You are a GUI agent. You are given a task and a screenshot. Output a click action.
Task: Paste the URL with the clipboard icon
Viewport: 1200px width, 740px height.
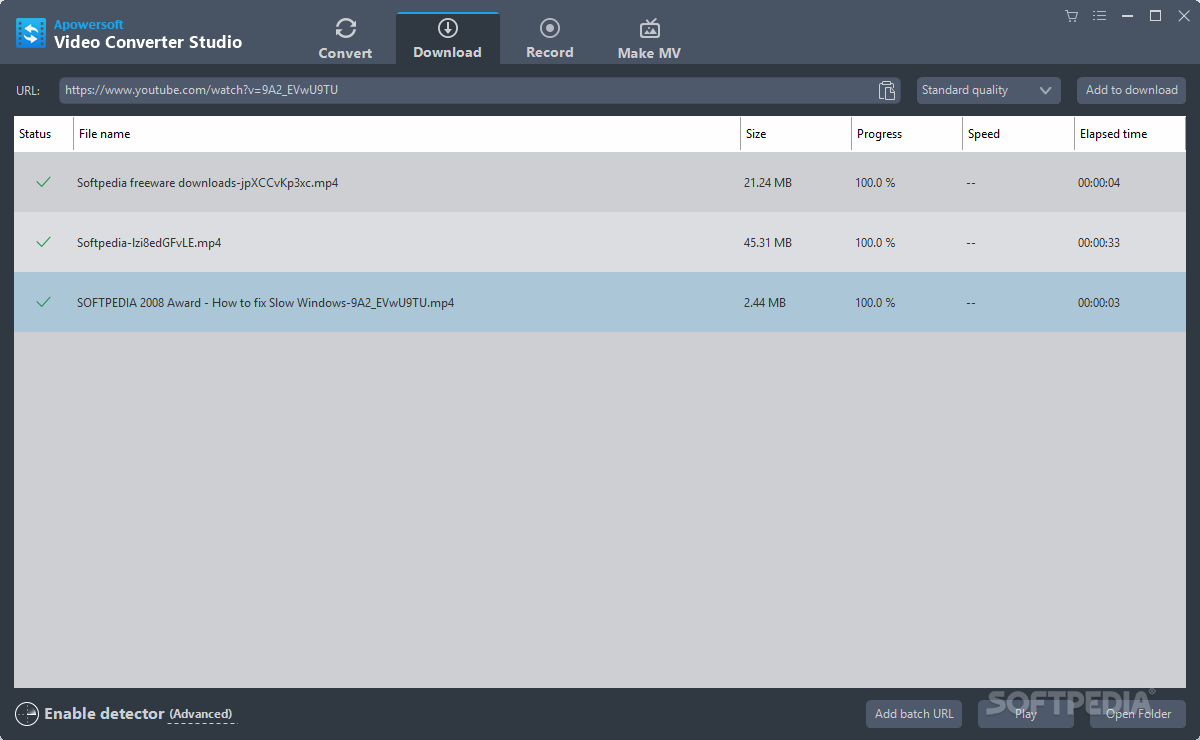tap(886, 90)
